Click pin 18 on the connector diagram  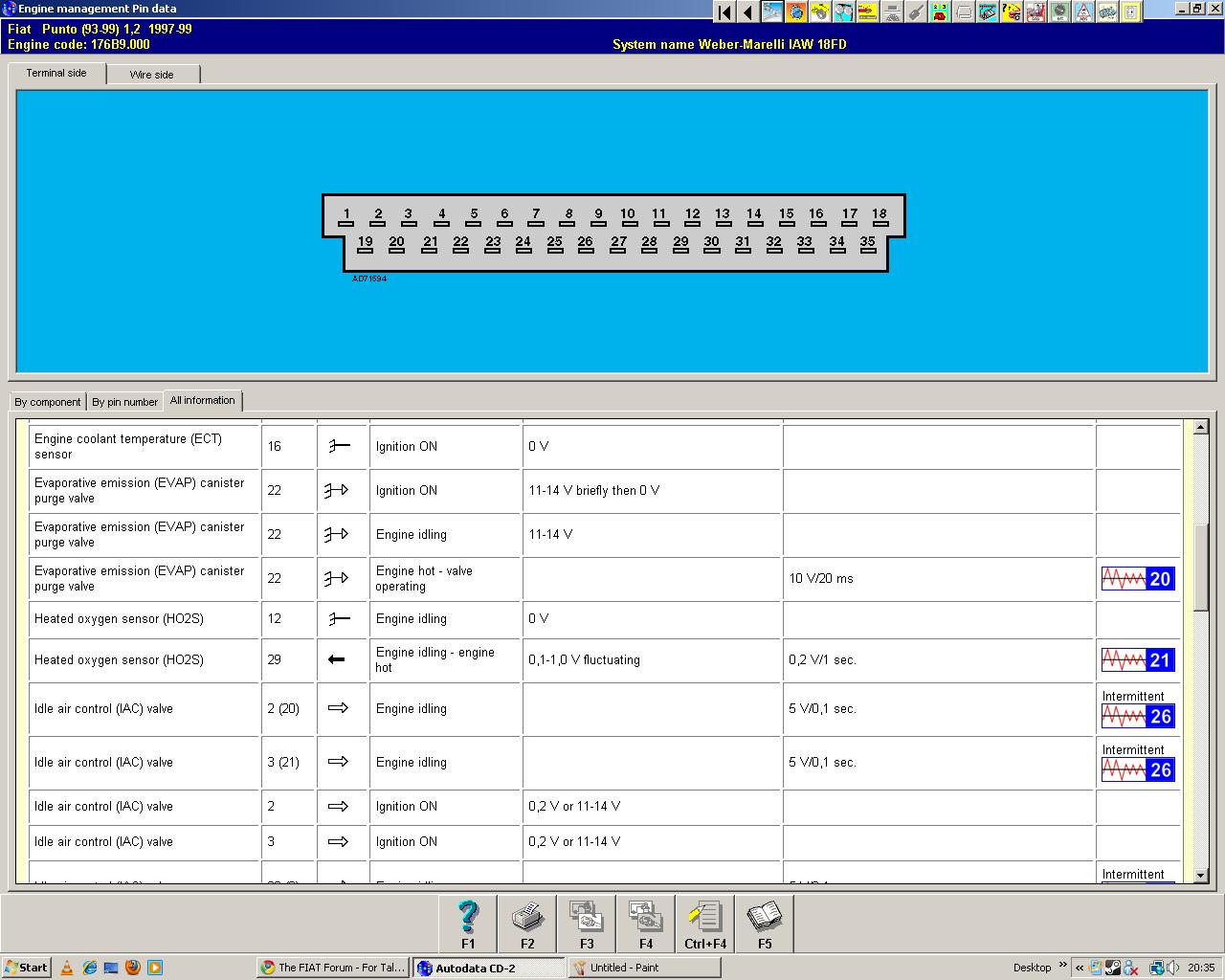(x=880, y=216)
